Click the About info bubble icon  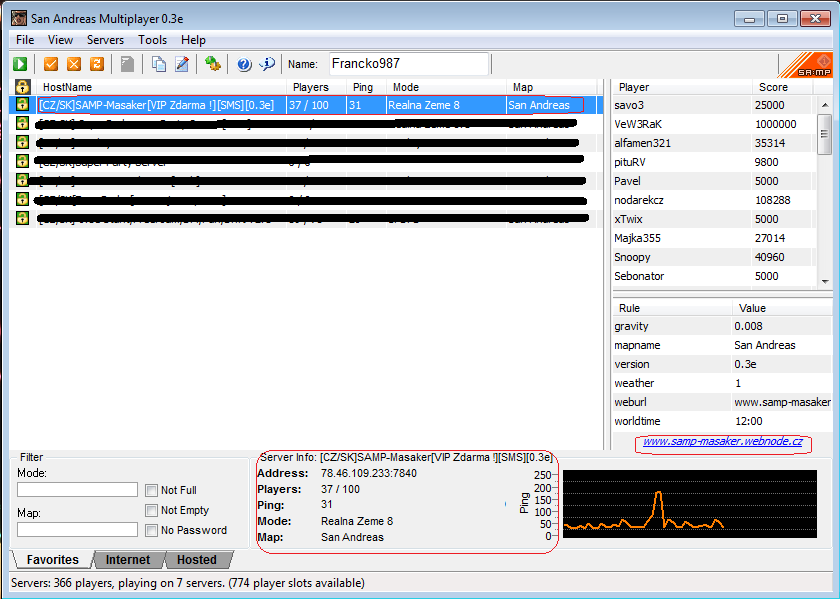point(267,64)
